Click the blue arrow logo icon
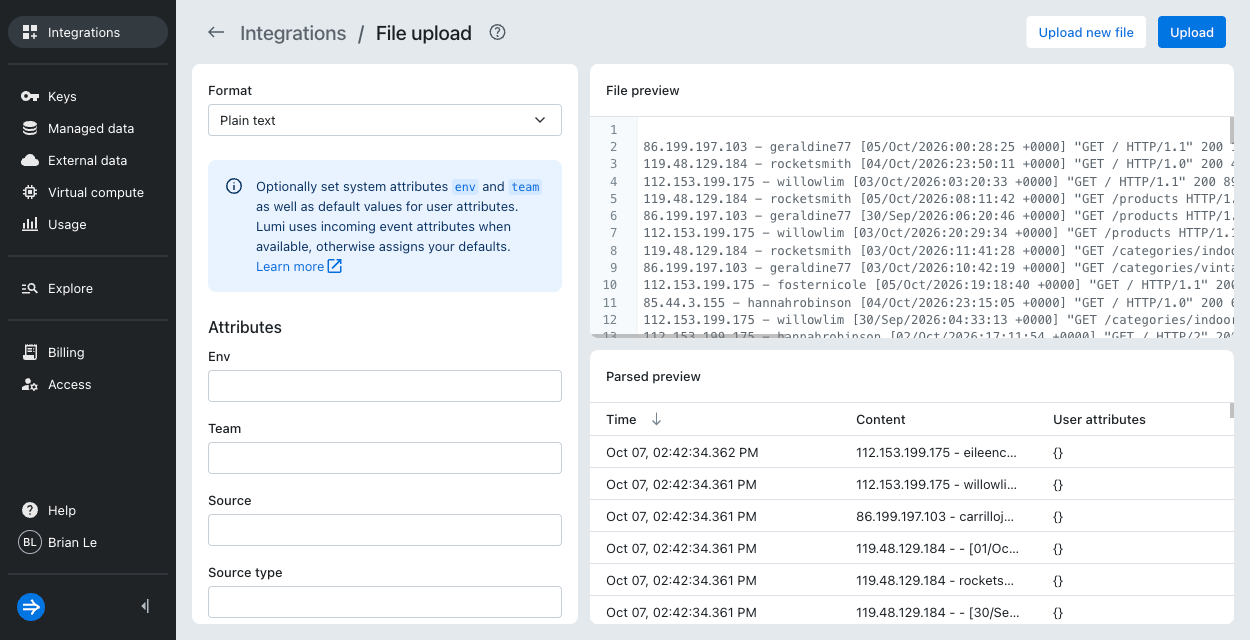The image size is (1250, 640). point(31,606)
